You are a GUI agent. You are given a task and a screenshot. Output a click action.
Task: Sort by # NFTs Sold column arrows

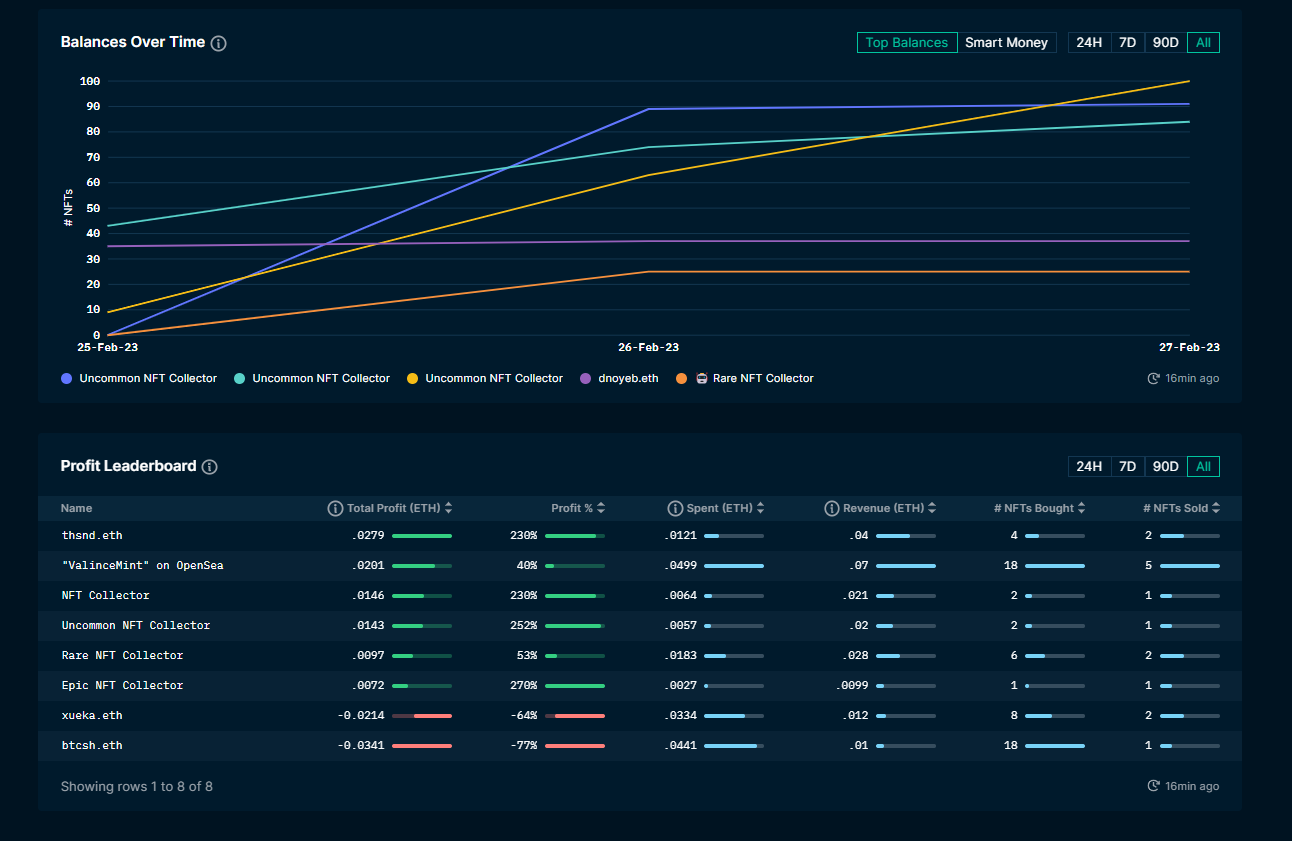point(1216,508)
